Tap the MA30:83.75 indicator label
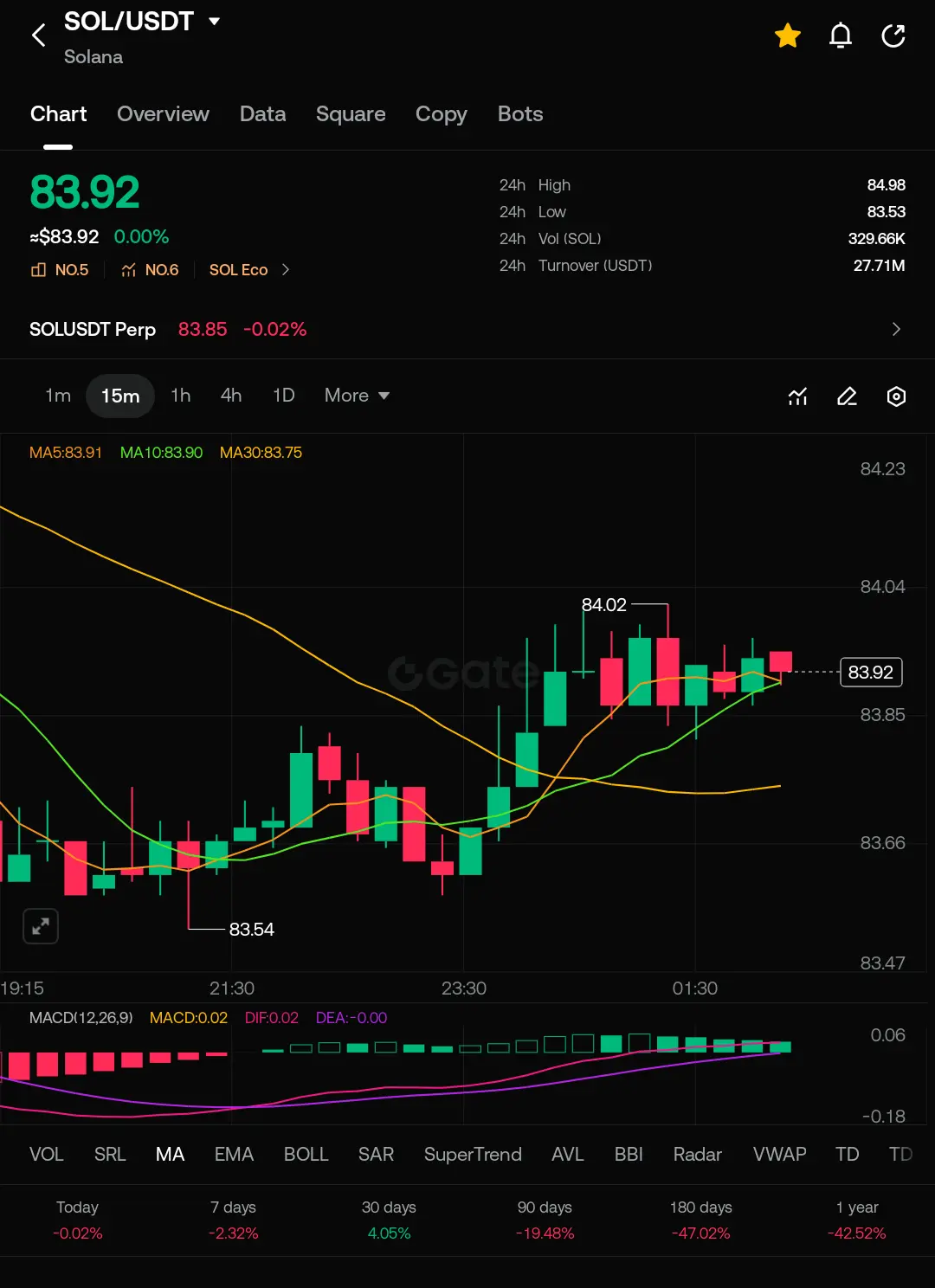Viewport: 935px width, 1288px height. [x=261, y=453]
